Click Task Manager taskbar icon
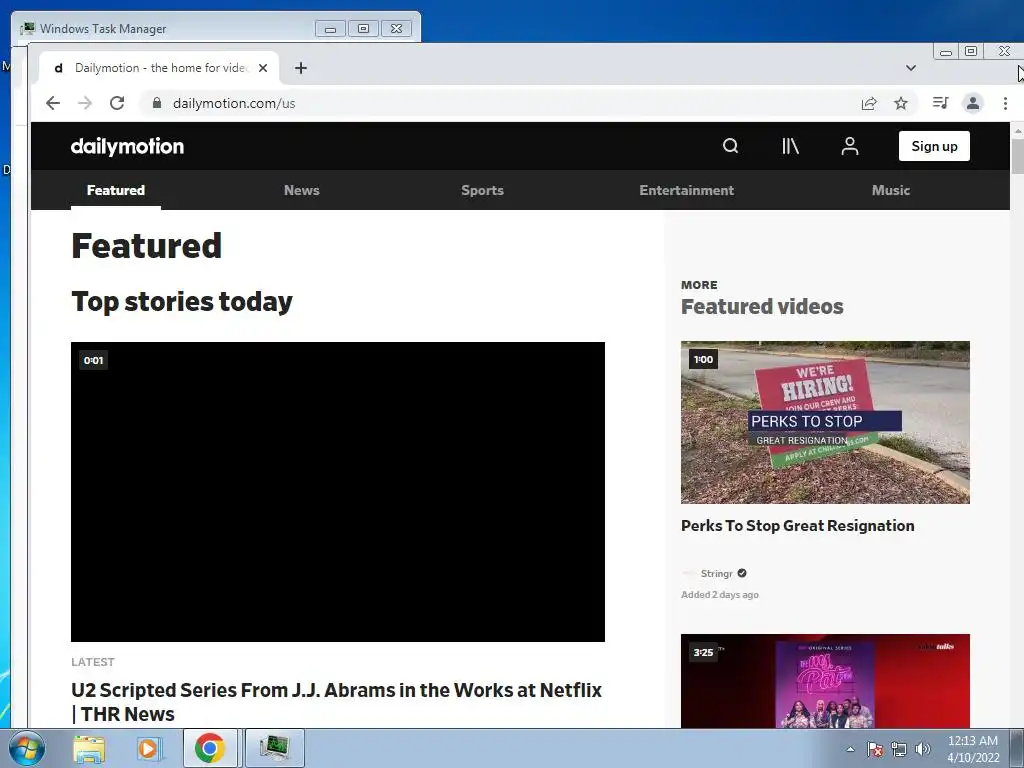The height and width of the screenshot is (768, 1024). click(274, 748)
